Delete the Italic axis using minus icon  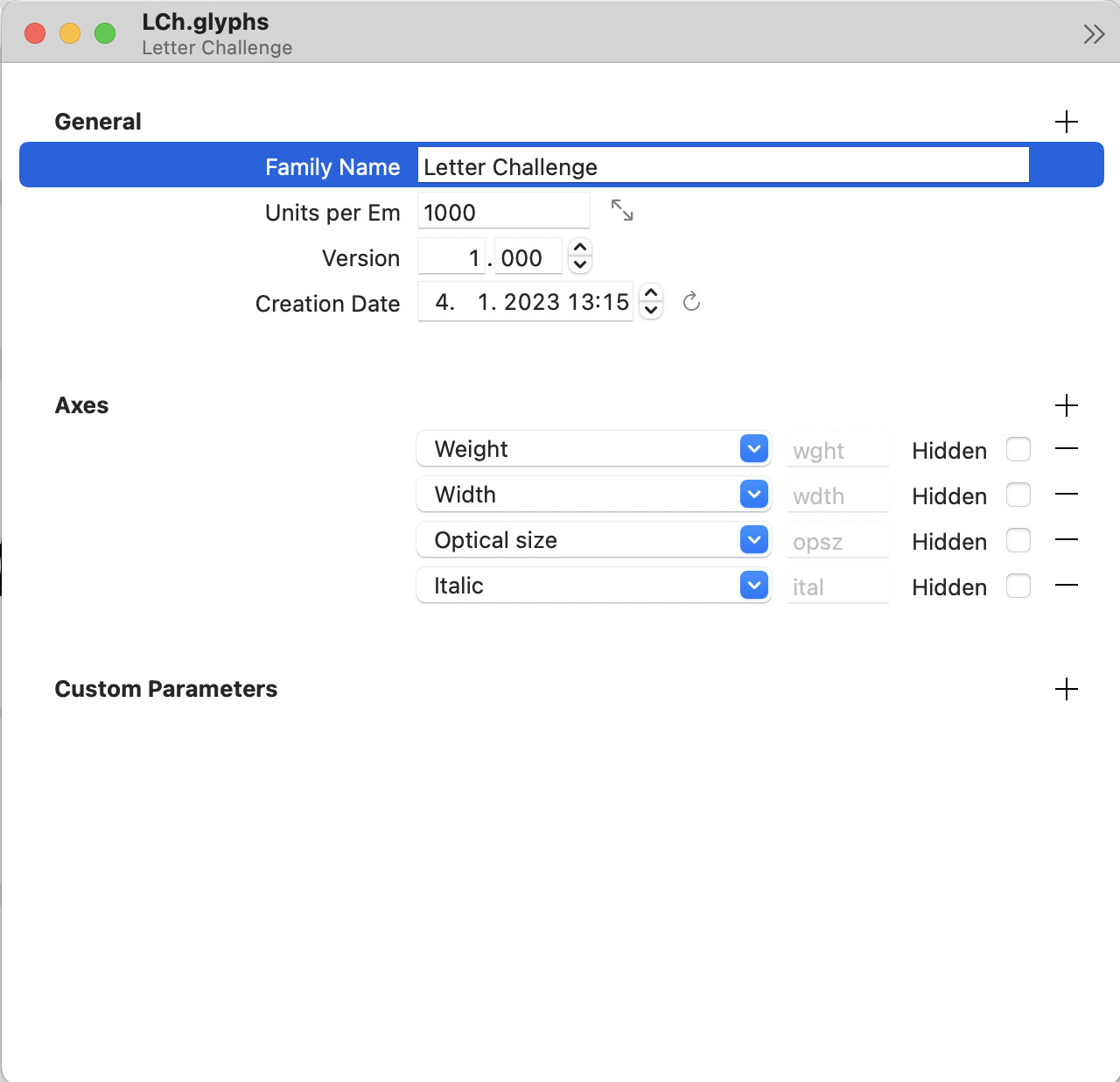(1066, 586)
